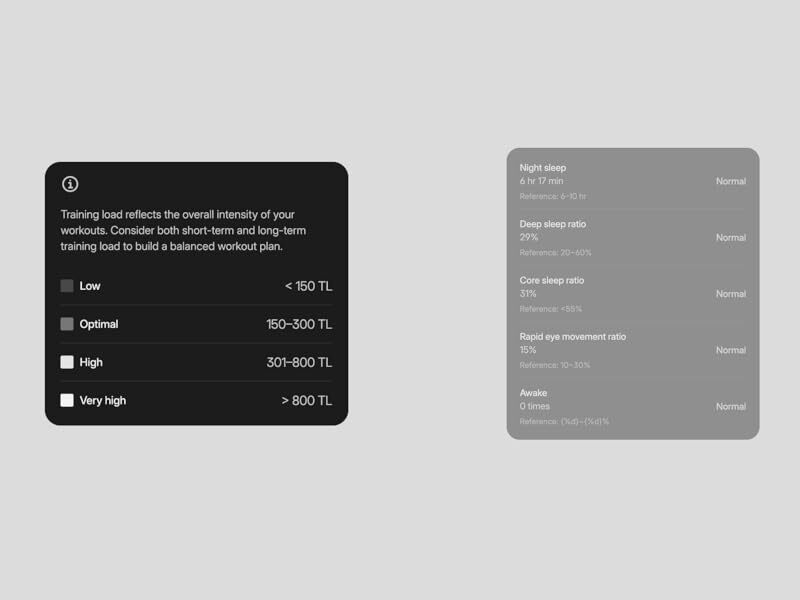Screen dimensions: 800x600
Task: Select the Optimal training load label
Action: pyautogui.click(x=99, y=324)
